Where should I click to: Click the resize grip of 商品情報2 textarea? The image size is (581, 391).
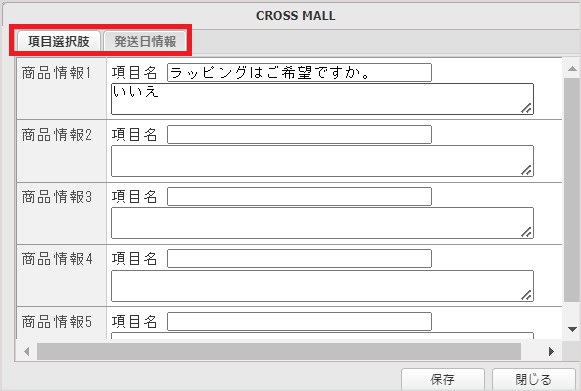click(527, 170)
